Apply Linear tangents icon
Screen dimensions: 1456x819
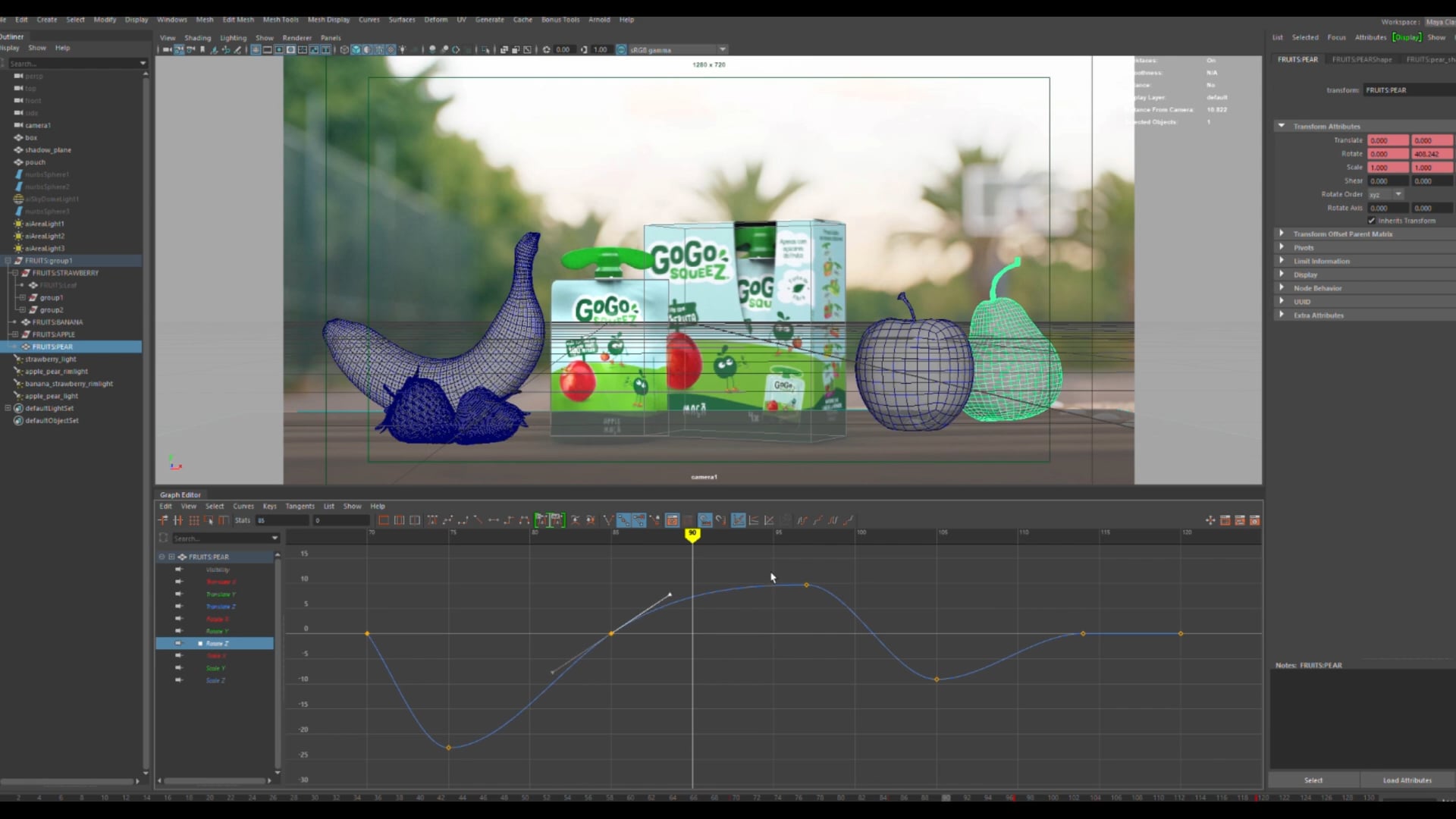(478, 520)
